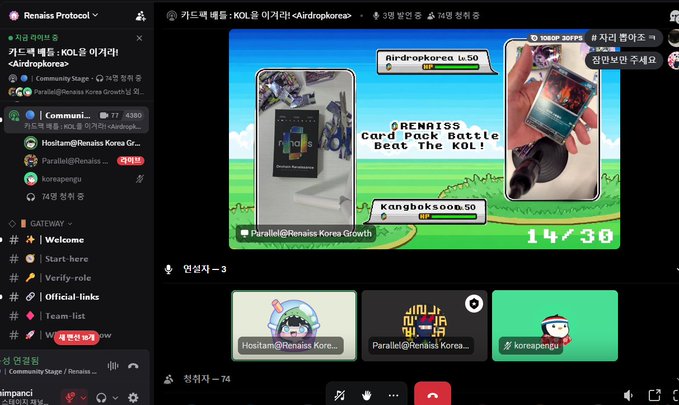Click the invite people icon beside server name
This screenshot has height=405, width=679.
pos(140,16)
